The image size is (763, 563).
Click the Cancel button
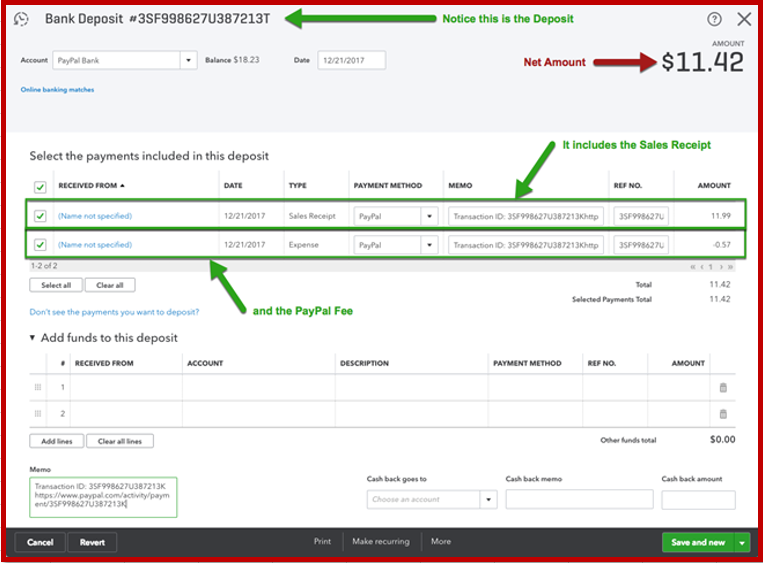coord(40,543)
